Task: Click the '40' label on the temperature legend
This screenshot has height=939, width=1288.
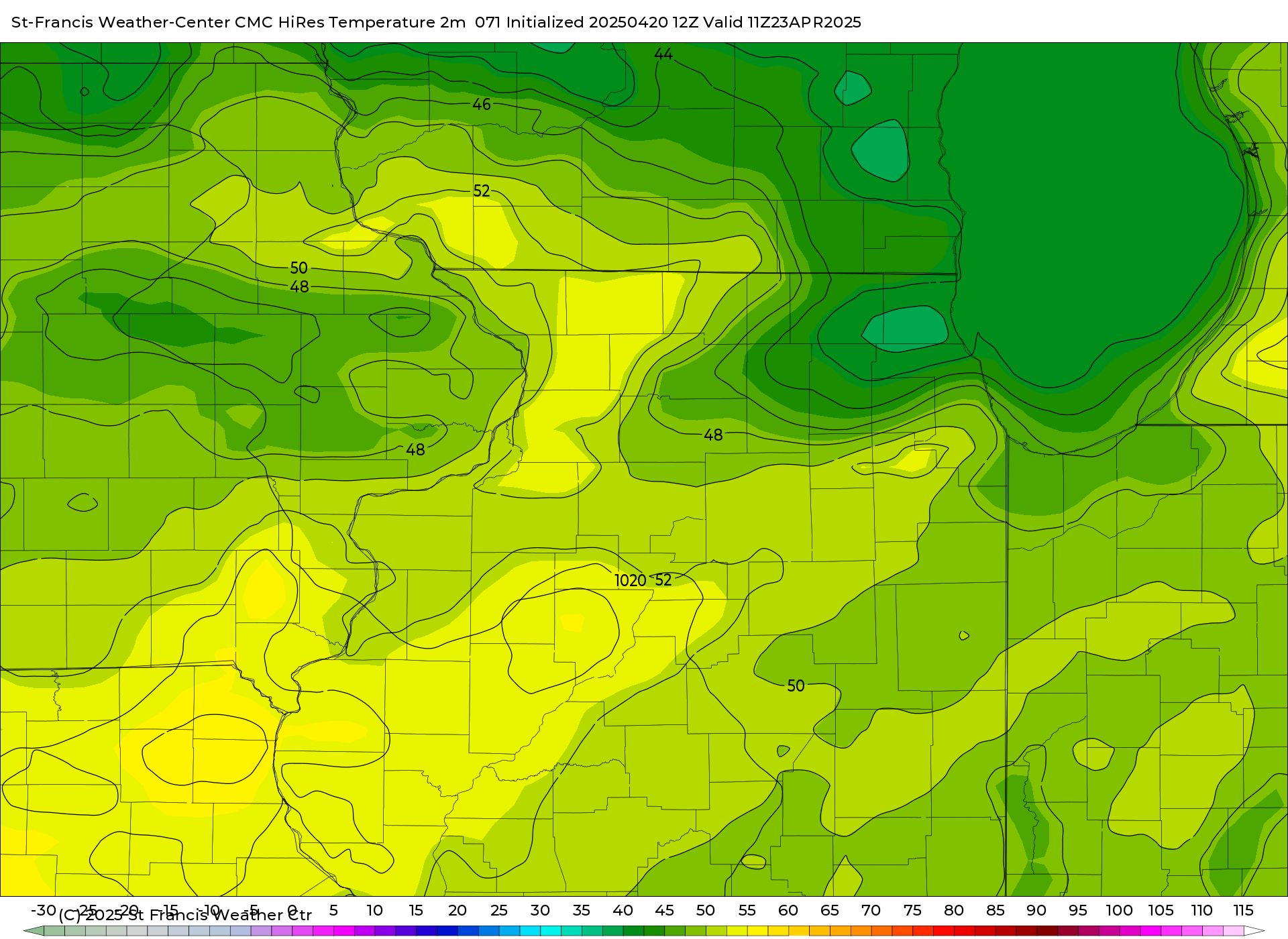Action: coord(623,911)
